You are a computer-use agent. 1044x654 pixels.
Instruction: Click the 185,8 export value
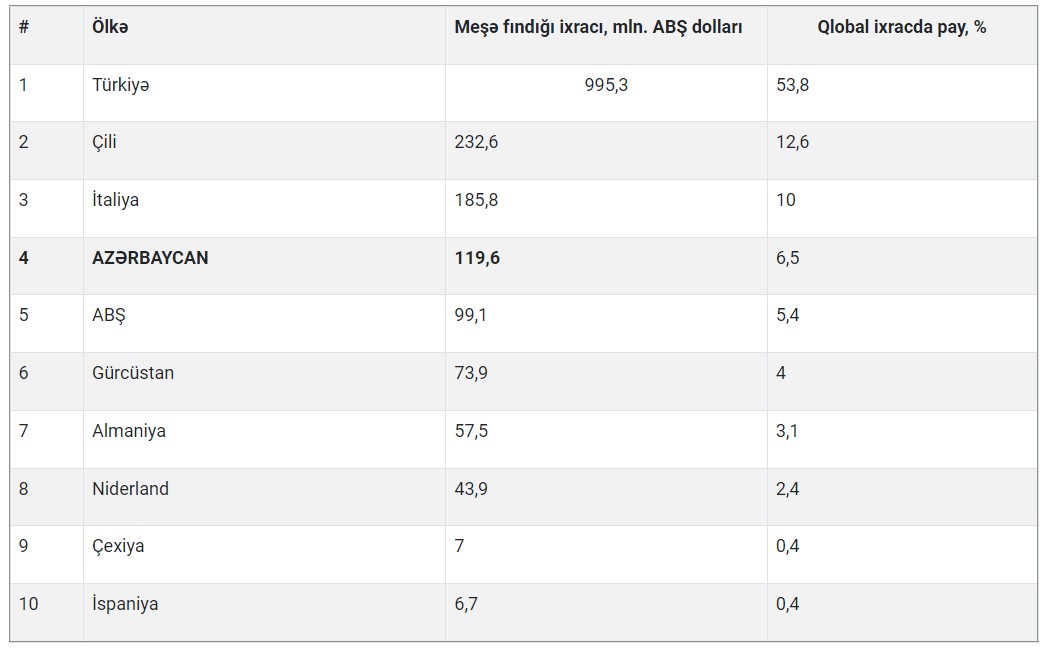coord(476,200)
